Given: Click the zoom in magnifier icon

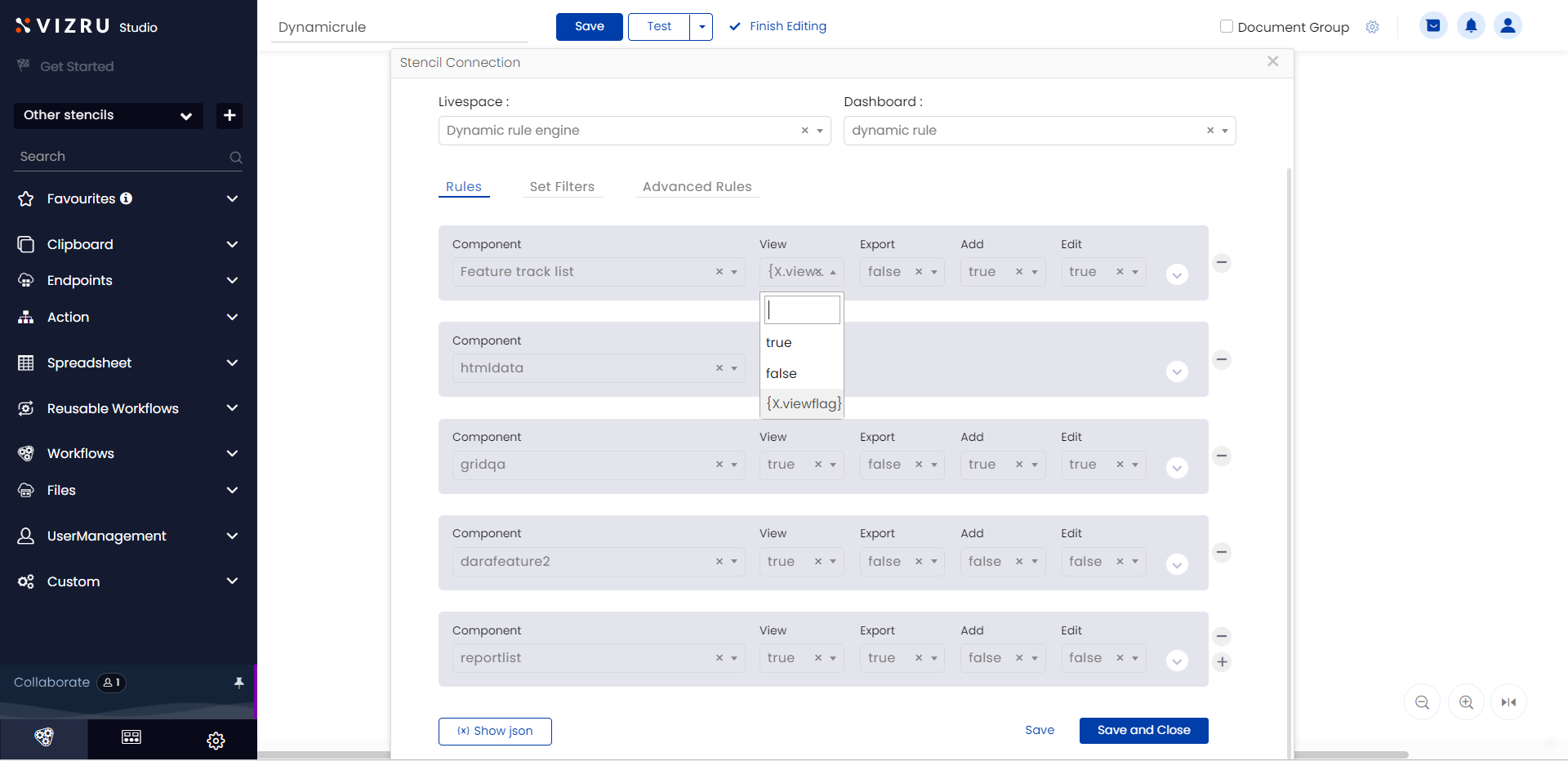Looking at the screenshot, I should coord(1466,702).
